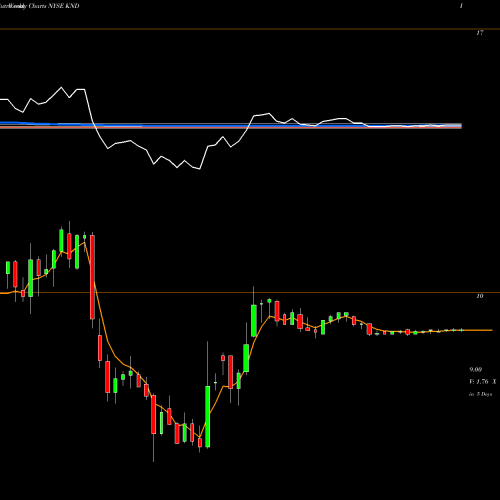Click the 'V: 1.76 X' volume text
Viewport: 500px width, 500px height.
483,382
